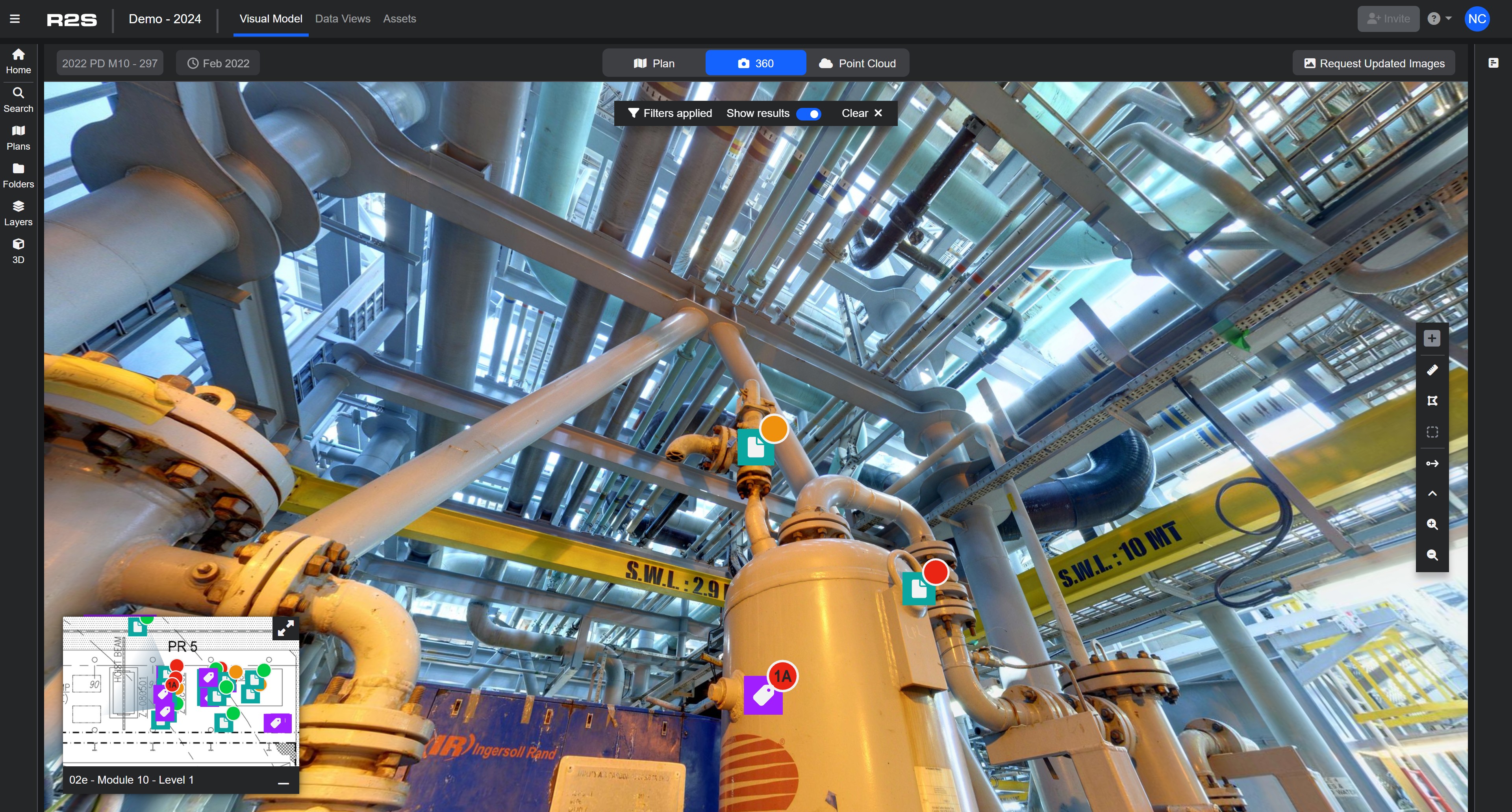Open the Layers sidebar panel
The height and width of the screenshot is (812, 1512).
pyautogui.click(x=18, y=213)
